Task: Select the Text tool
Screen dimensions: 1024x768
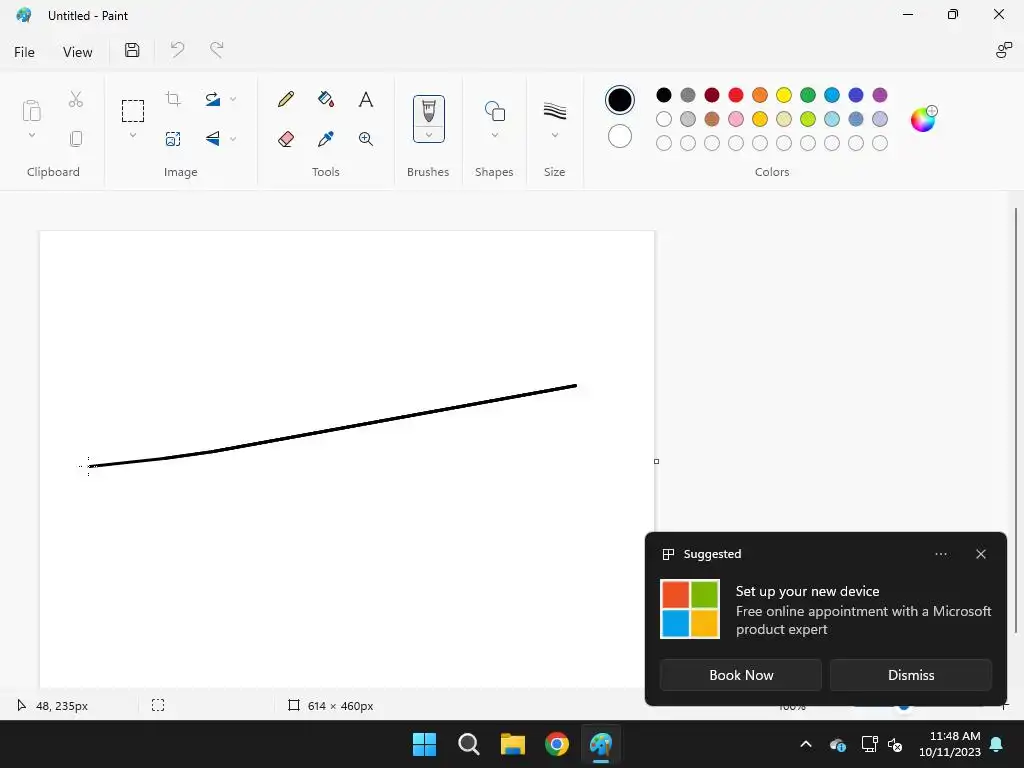Action: 366,99
